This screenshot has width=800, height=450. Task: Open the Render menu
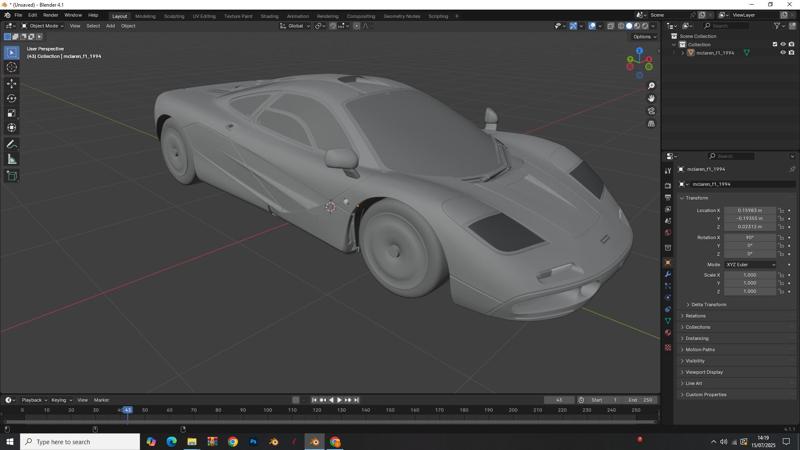coord(50,15)
